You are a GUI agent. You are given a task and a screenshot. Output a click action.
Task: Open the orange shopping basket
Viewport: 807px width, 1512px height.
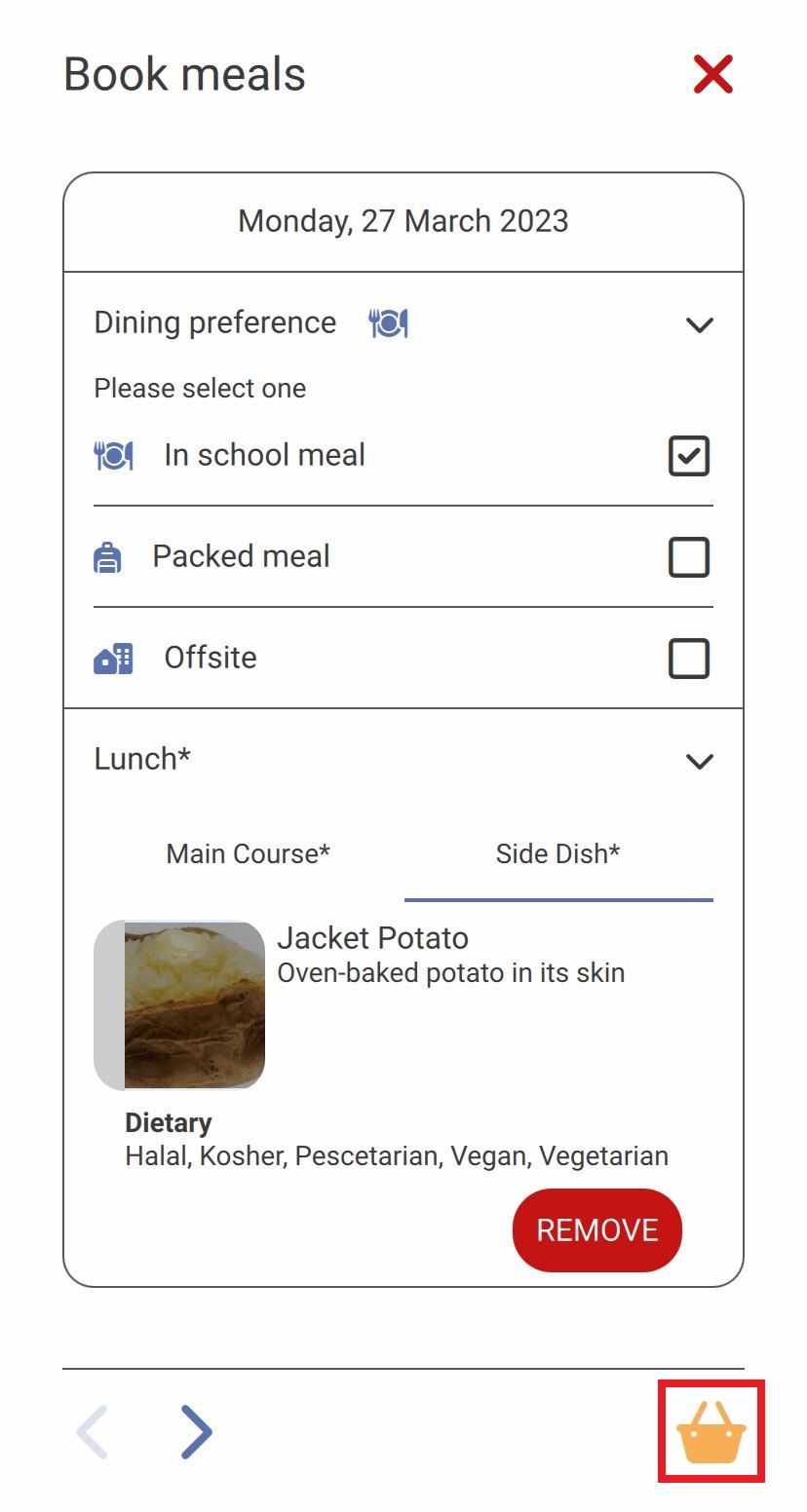(711, 1431)
